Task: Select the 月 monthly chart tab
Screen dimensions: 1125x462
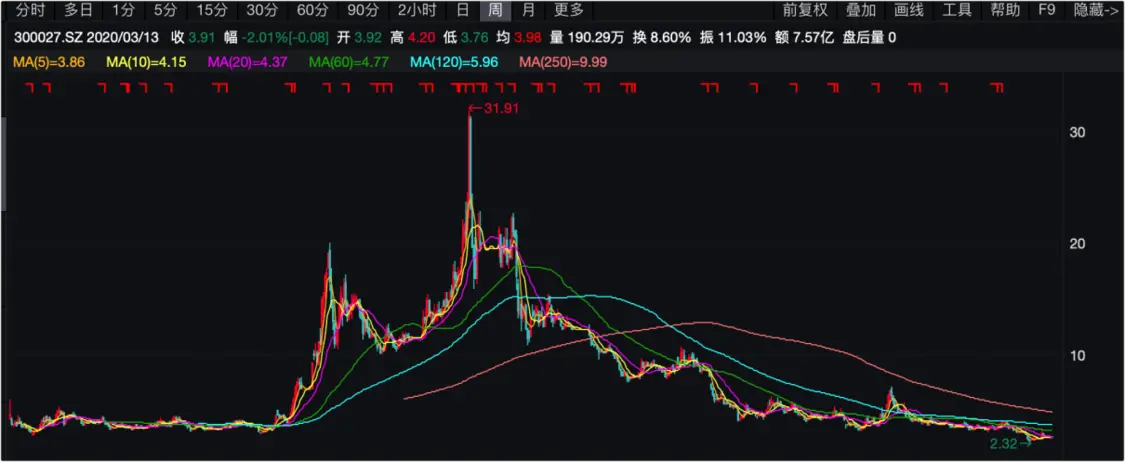Action: pyautogui.click(x=528, y=10)
